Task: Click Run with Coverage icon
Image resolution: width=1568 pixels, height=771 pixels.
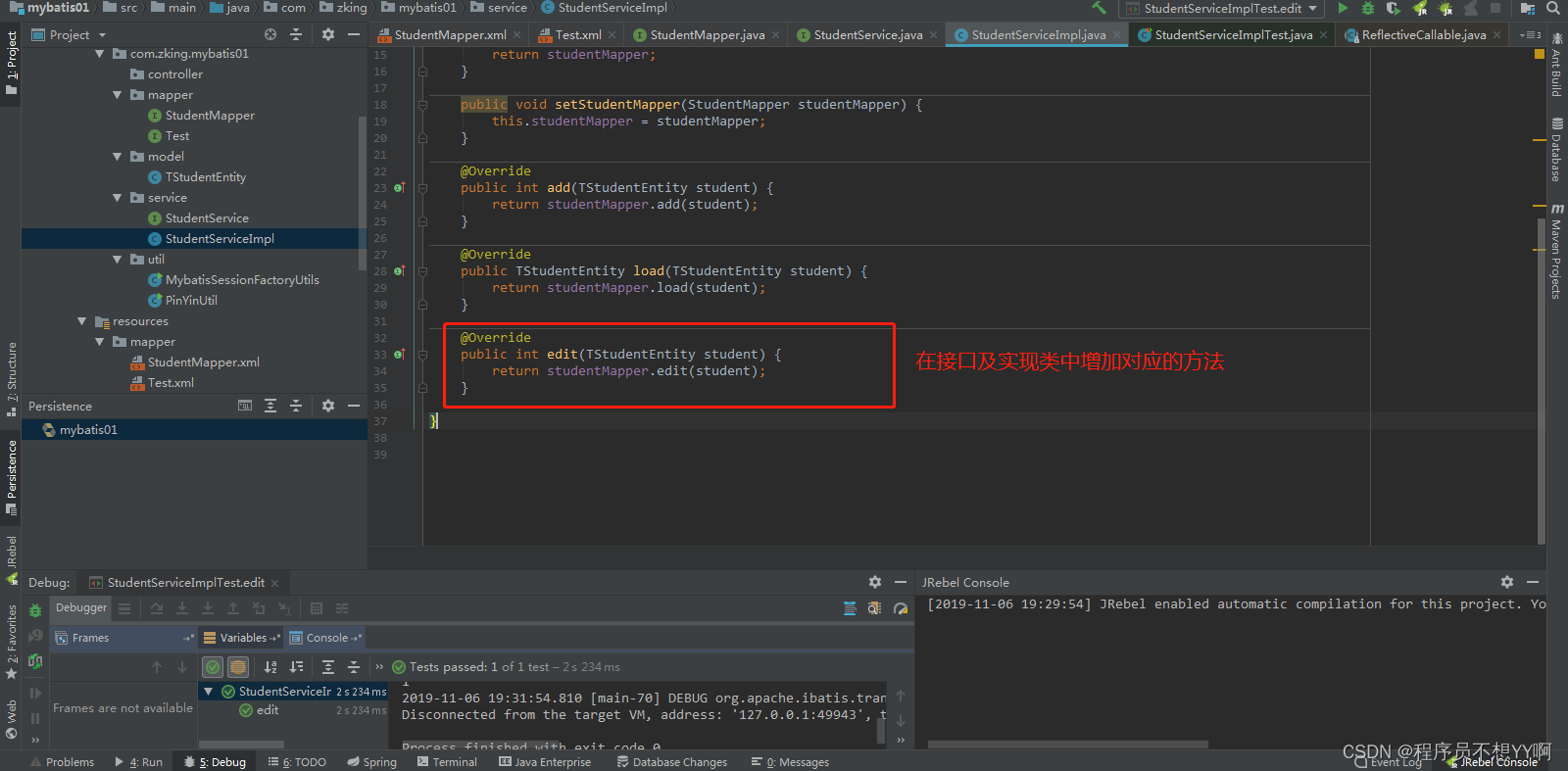Action: pos(1394,8)
